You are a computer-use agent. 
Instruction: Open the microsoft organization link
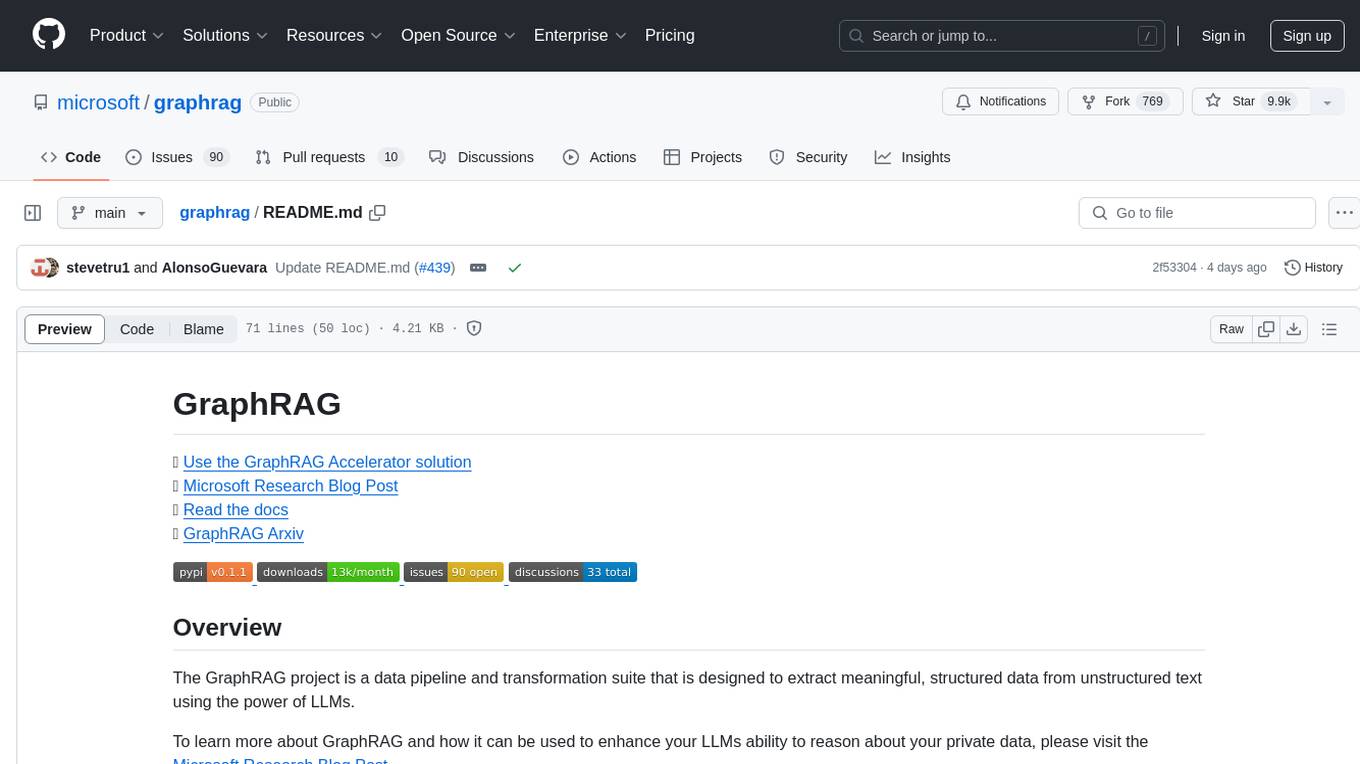point(98,102)
